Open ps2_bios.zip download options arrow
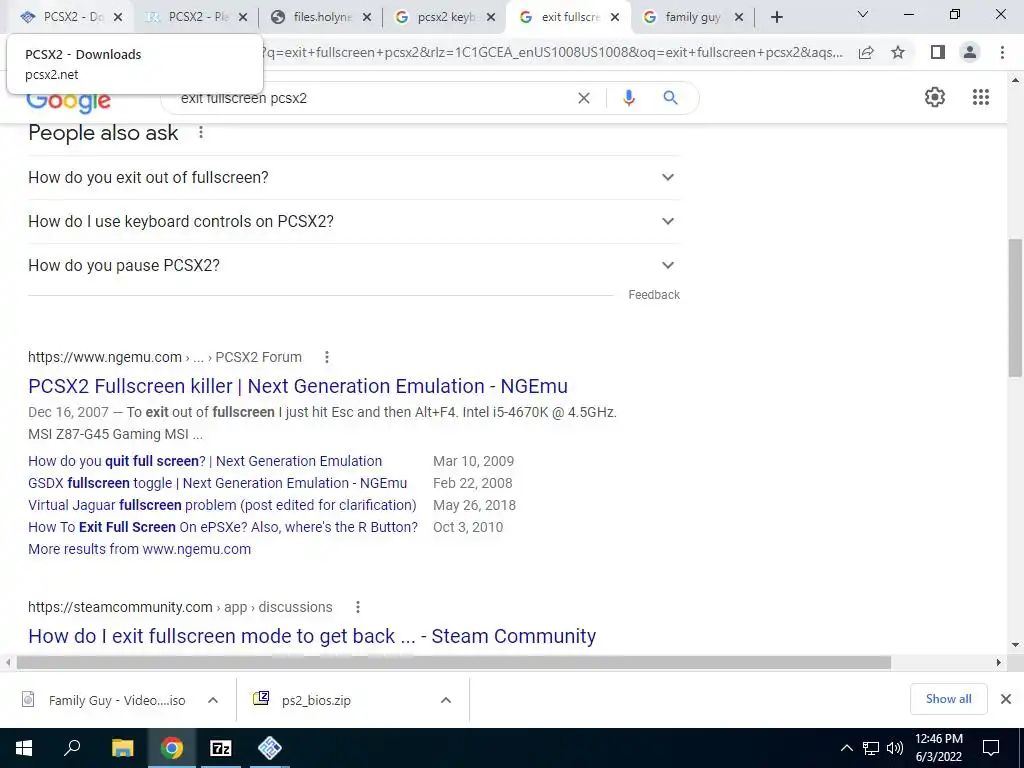This screenshot has height=768, width=1024. pyautogui.click(x=445, y=700)
